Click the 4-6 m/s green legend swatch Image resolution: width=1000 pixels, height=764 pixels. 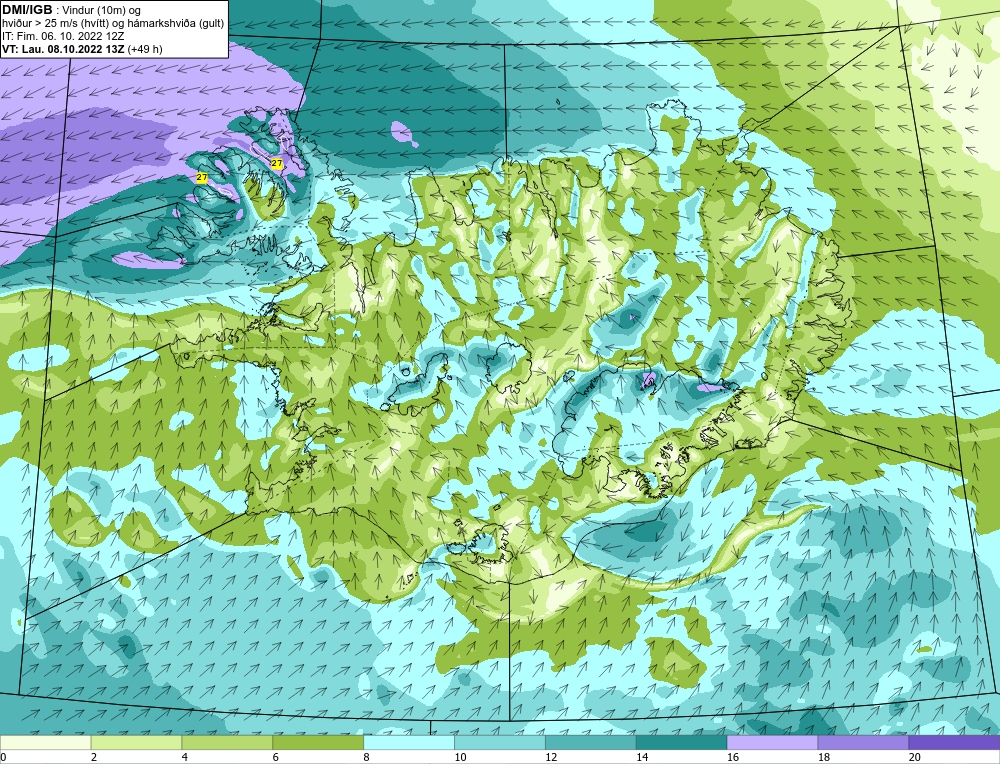point(227,742)
